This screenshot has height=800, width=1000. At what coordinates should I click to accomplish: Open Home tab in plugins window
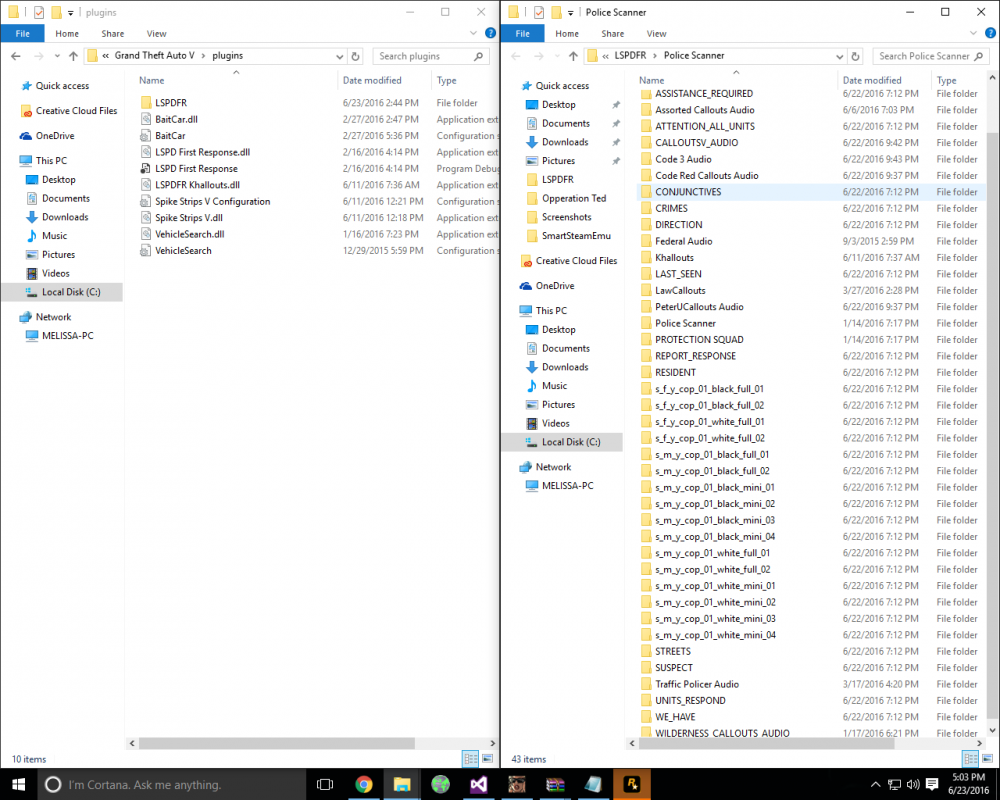point(67,33)
